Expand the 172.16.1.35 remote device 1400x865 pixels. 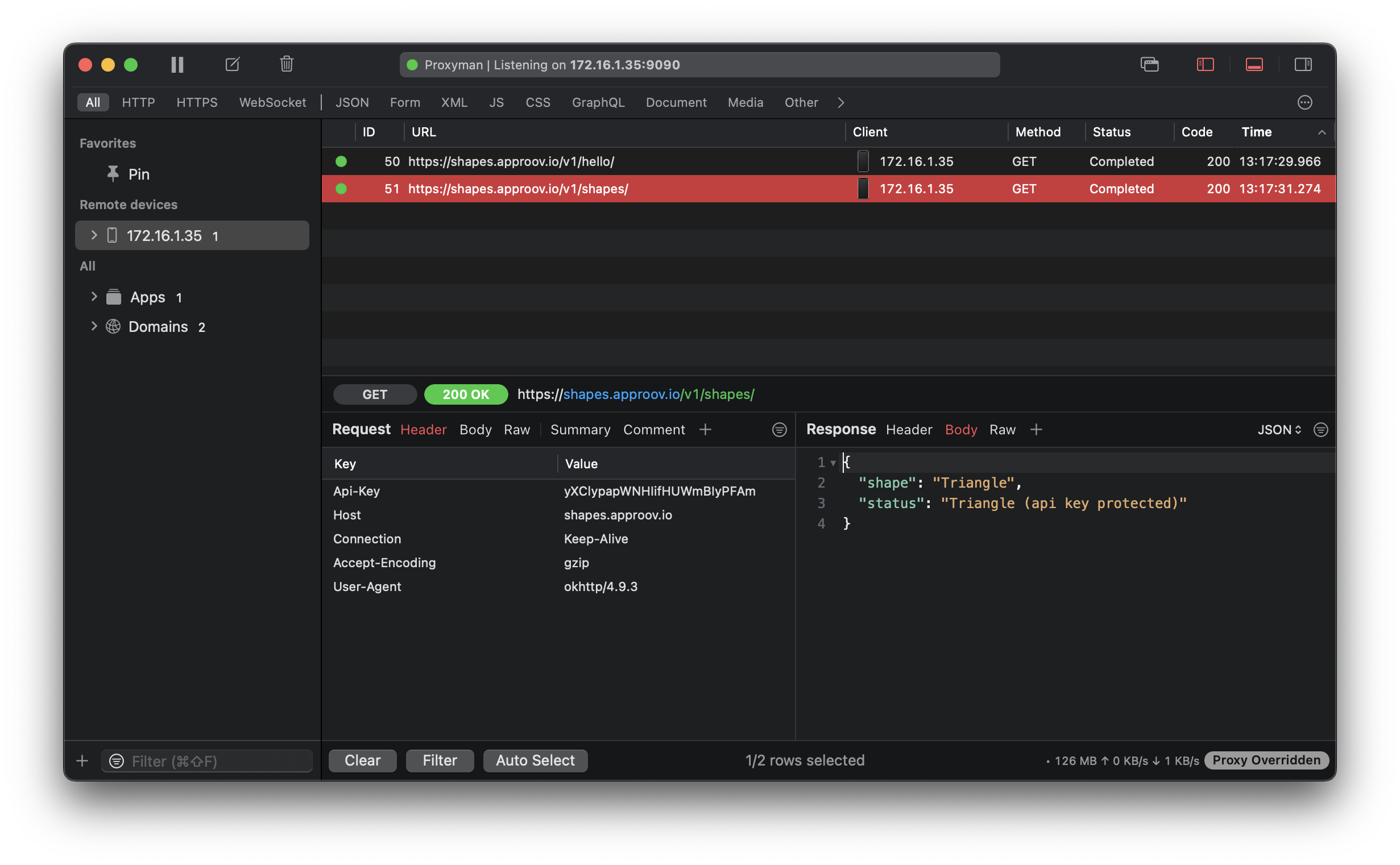tap(94, 235)
